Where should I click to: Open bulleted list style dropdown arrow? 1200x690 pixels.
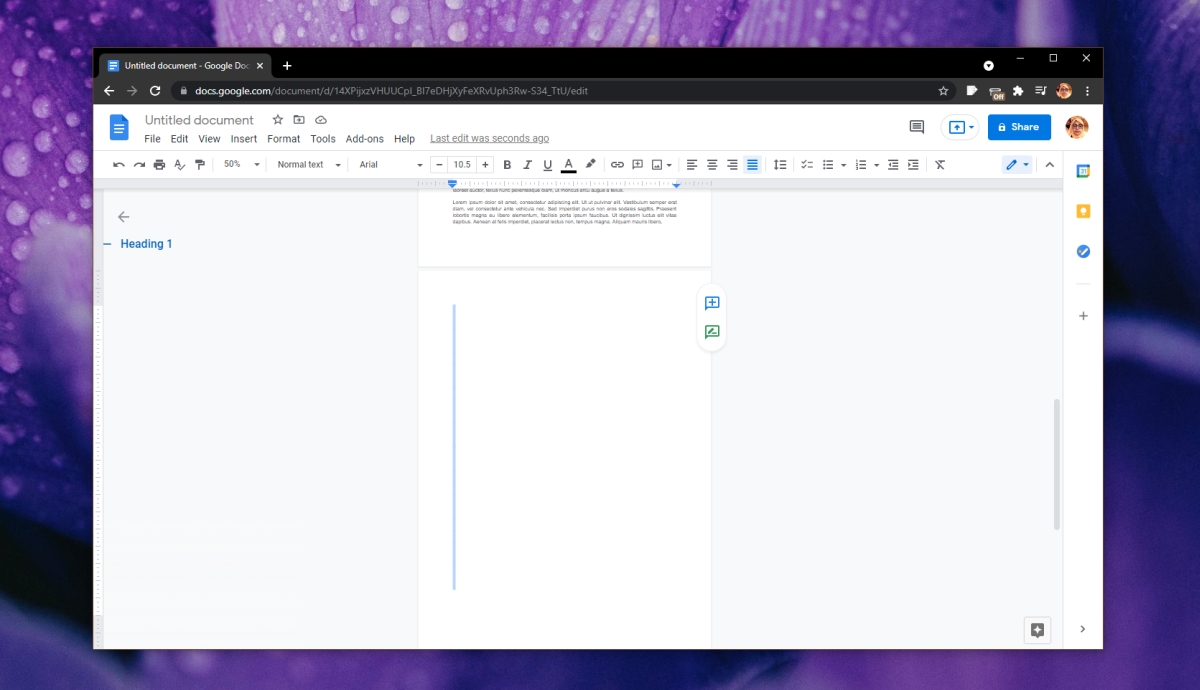click(x=843, y=165)
